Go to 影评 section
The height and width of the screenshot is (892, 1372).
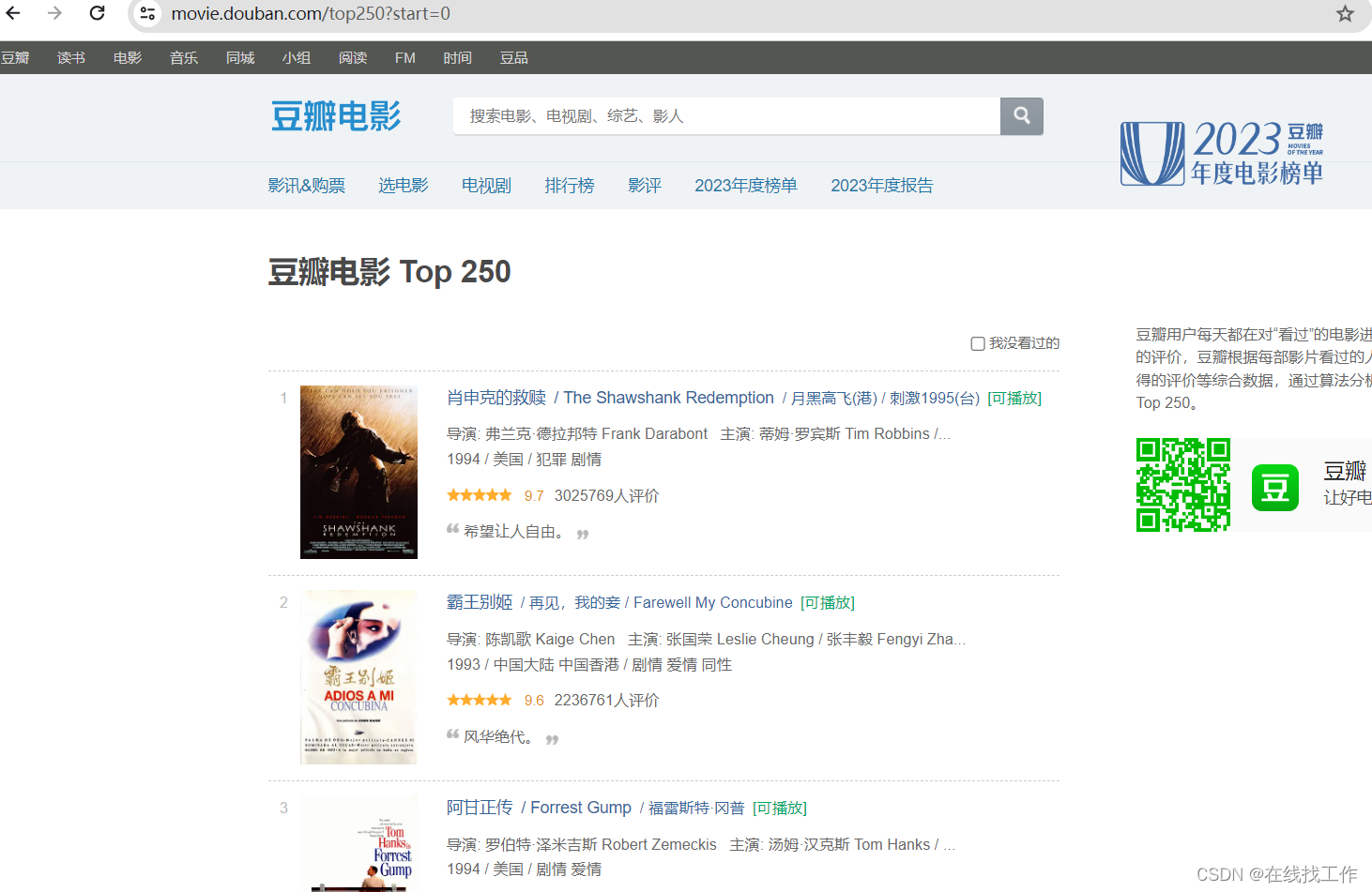coord(645,186)
